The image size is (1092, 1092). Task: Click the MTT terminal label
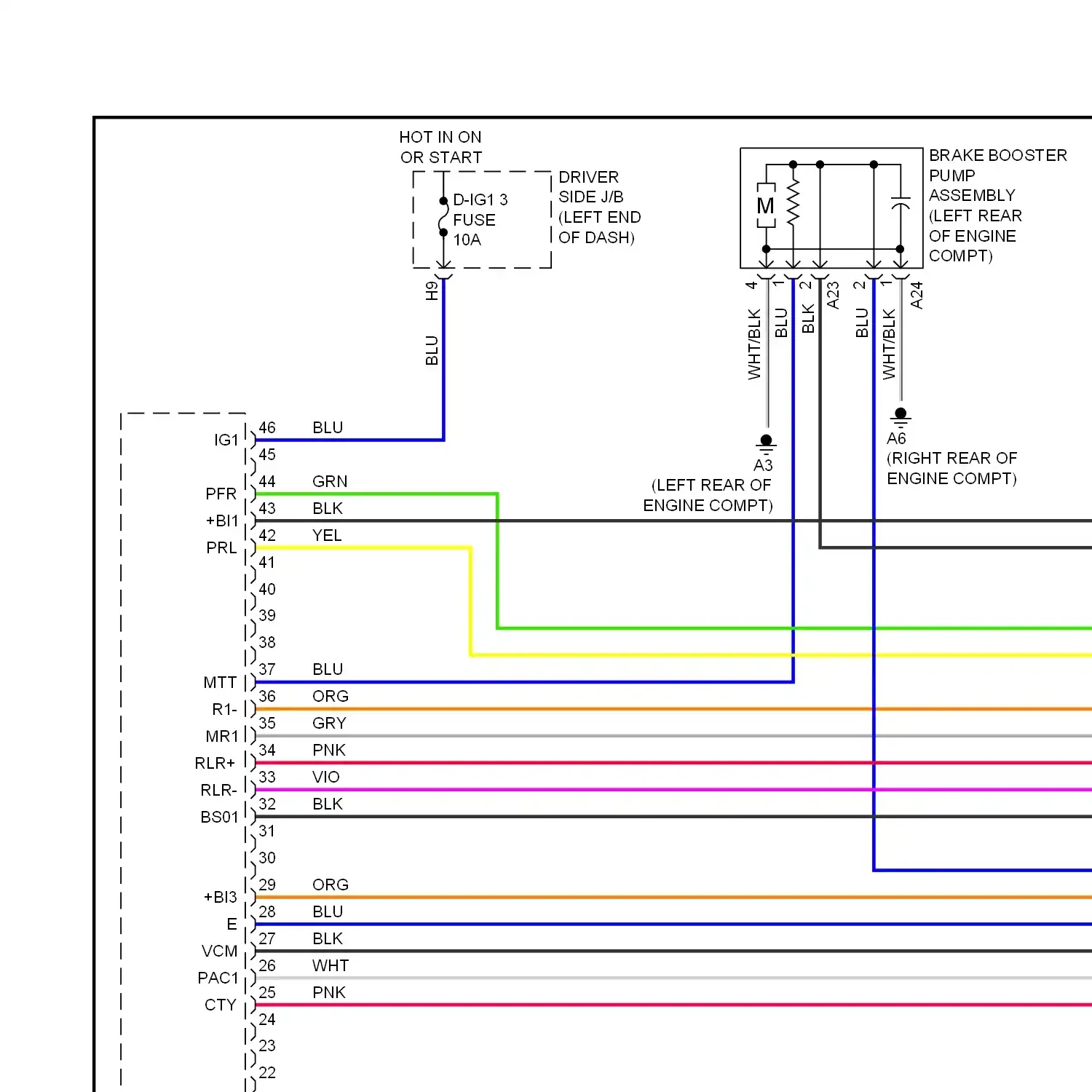tap(220, 682)
